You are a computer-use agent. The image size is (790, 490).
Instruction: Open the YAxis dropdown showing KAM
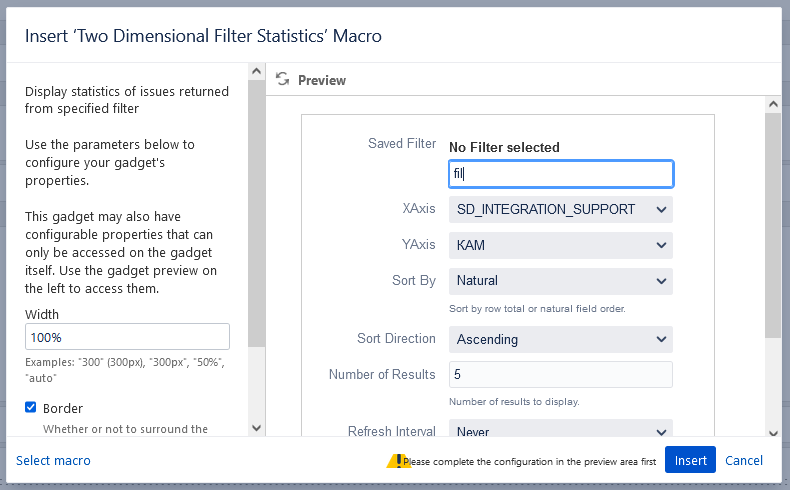point(561,245)
